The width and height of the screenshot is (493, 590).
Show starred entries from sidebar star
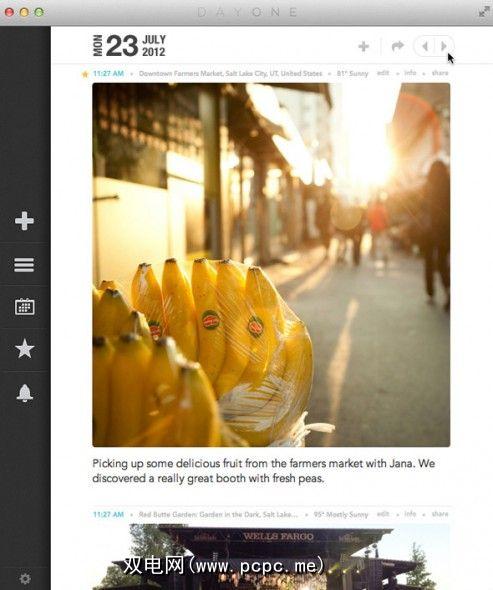pyautogui.click(x=24, y=348)
